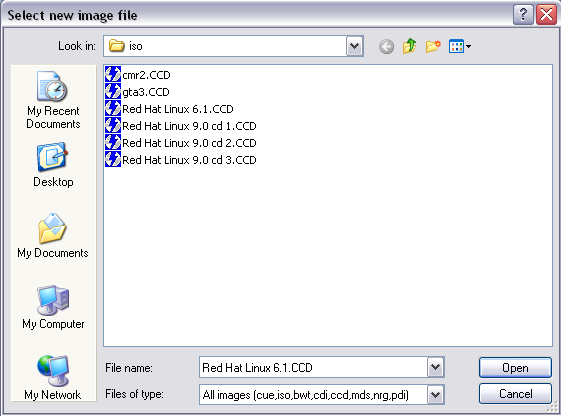Expand the Files of type dropdown arrow
This screenshot has height=416, width=561.
(x=435, y=395)
